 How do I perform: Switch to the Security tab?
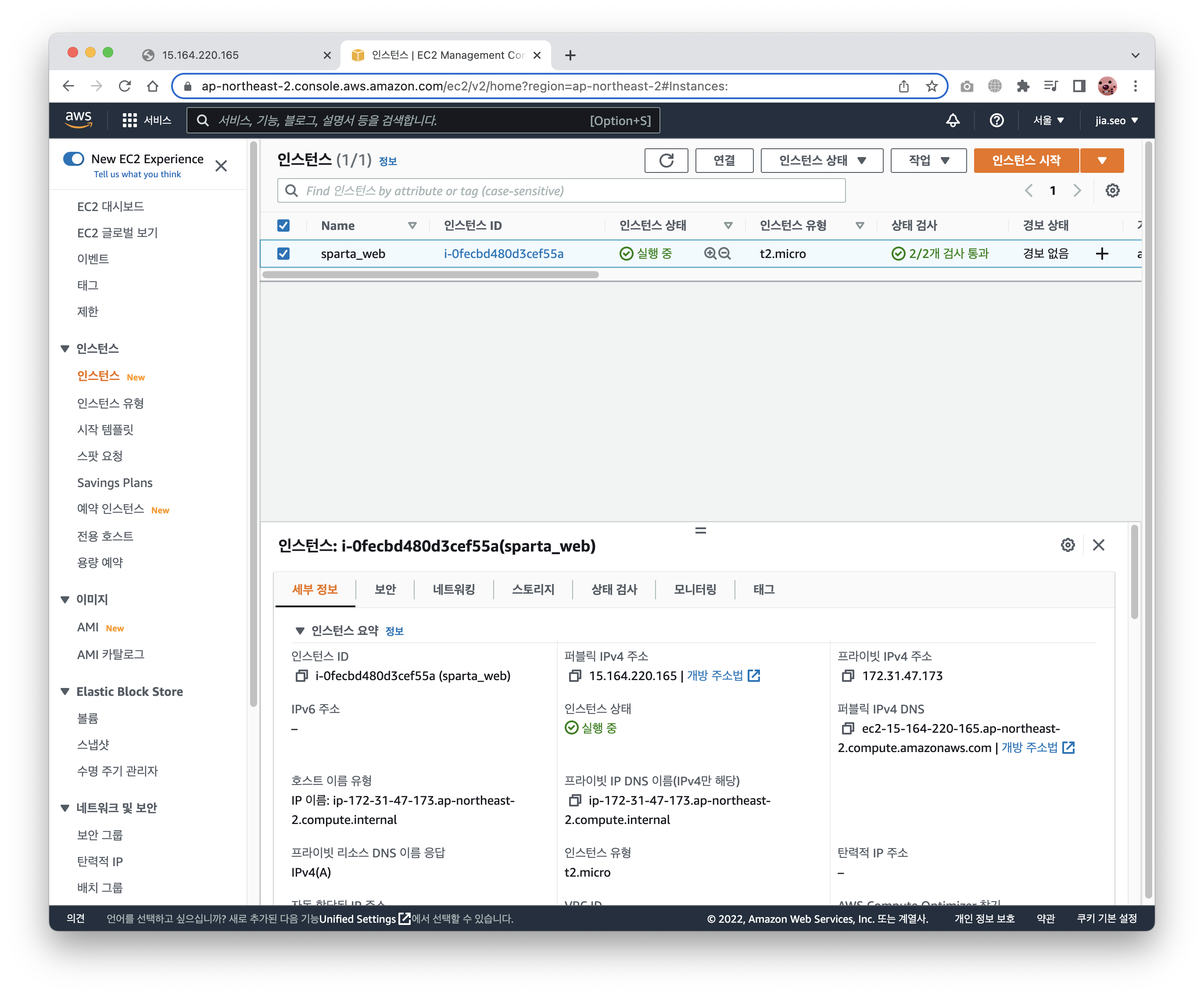click(x=385, y=589)
